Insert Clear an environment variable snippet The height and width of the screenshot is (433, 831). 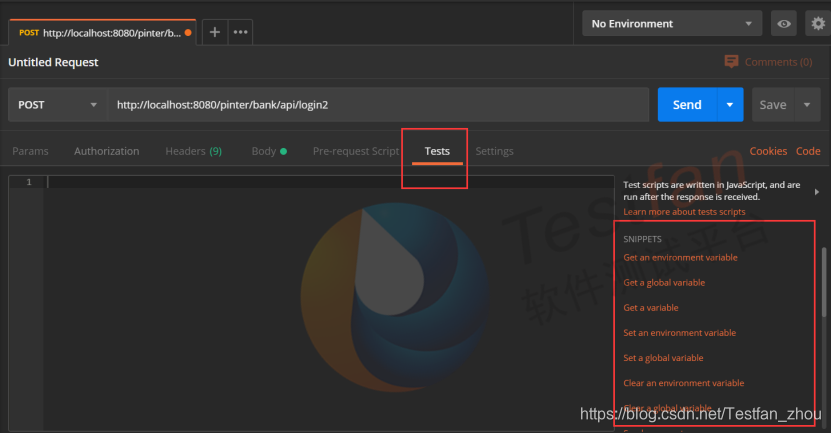[684, 383]
